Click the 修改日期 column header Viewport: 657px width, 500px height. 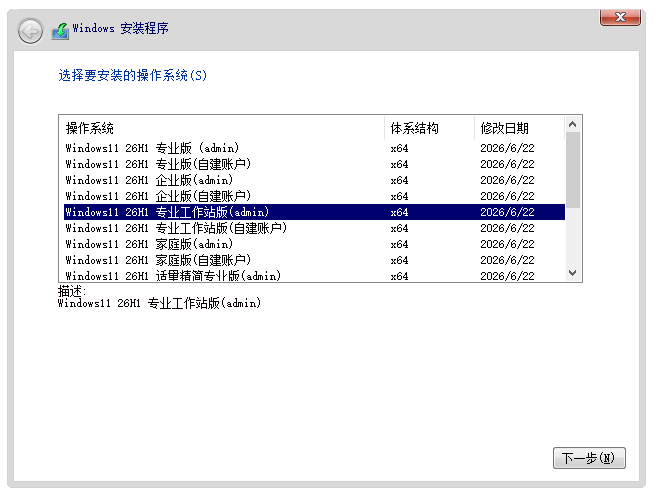pyautogui.click(x=520, y=128)
